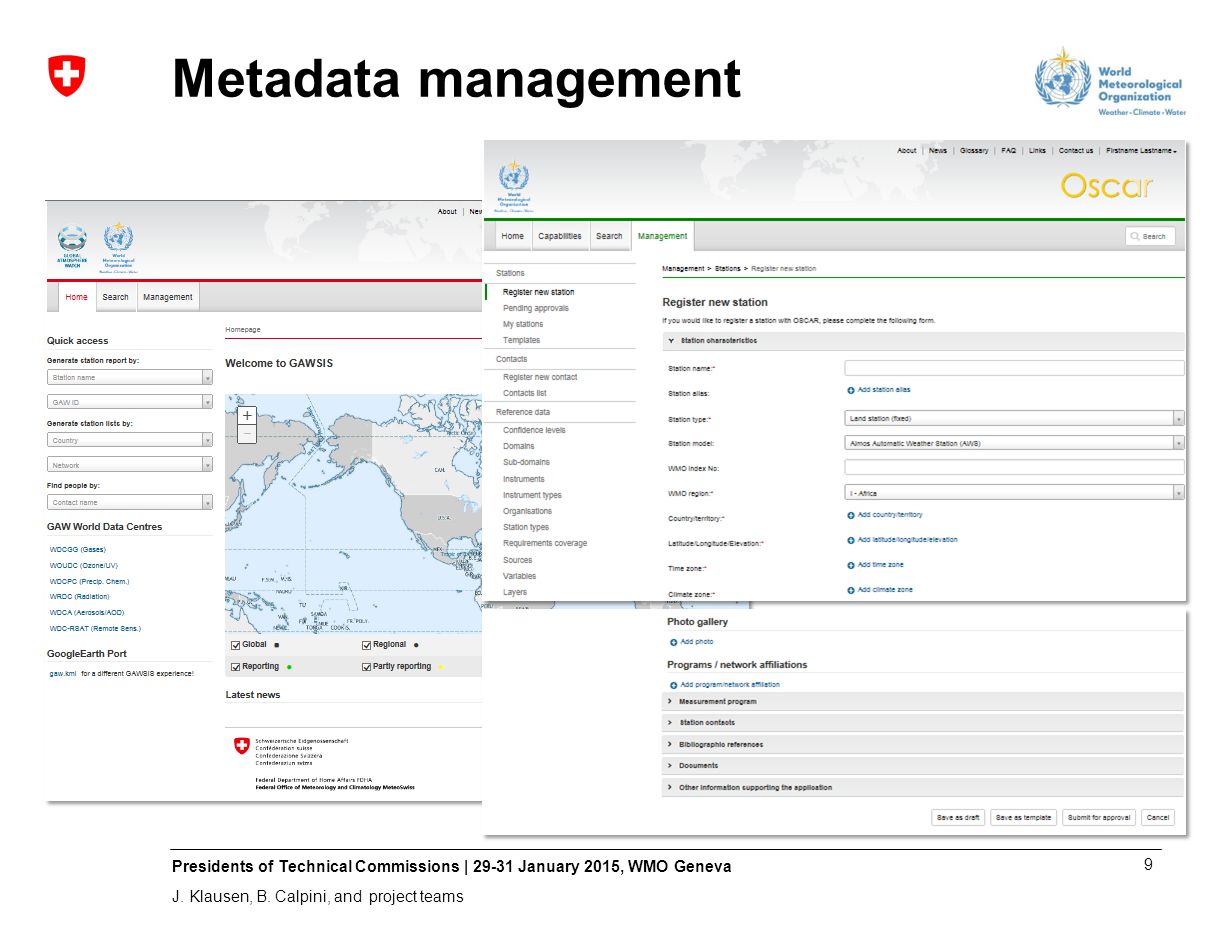Expand the Bibliographic references section
Screen dimensions: 1209x945
(x=923, y=745)
